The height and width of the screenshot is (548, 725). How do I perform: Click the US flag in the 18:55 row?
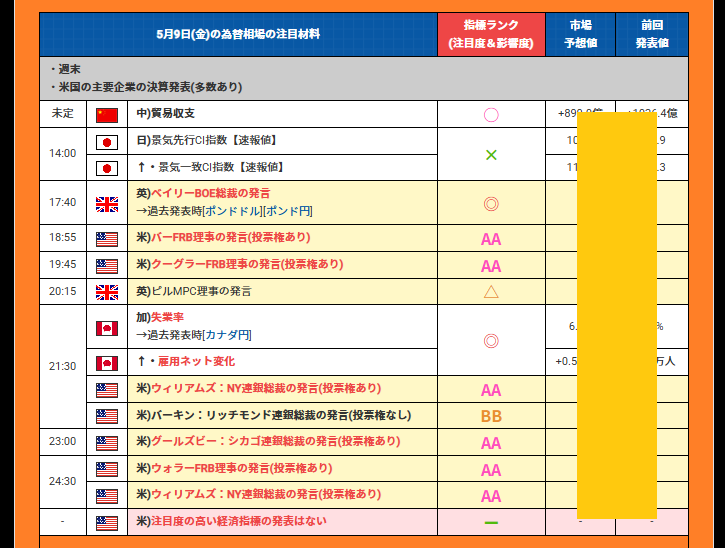pyautogui.click(x=107, y=239)
